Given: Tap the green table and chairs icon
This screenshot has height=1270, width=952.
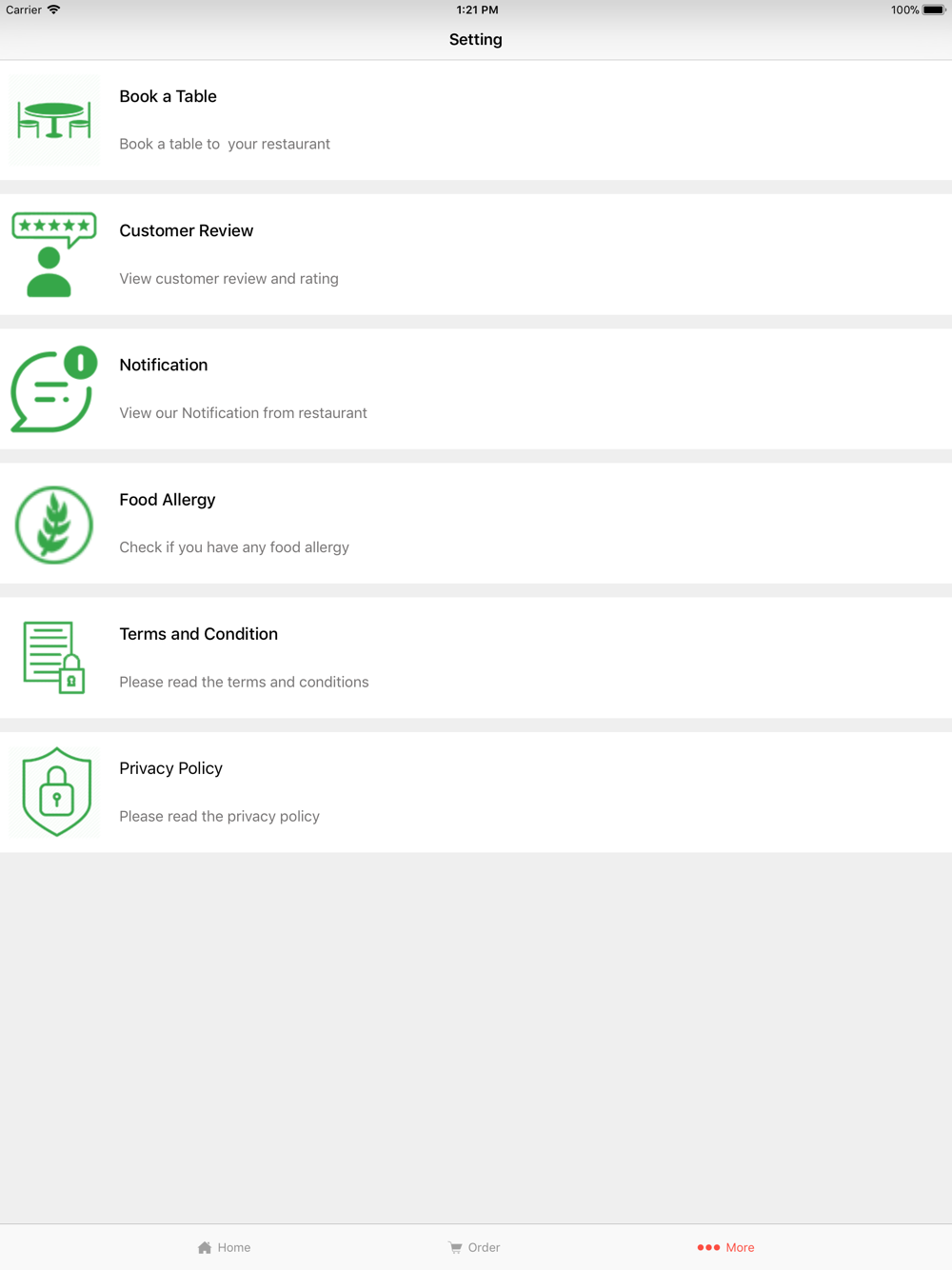Looking at the screenshot, I should coord(54,120).
